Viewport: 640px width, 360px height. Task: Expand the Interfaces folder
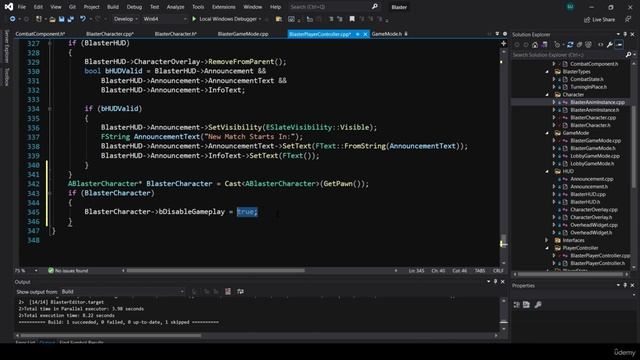pos(547,240)
